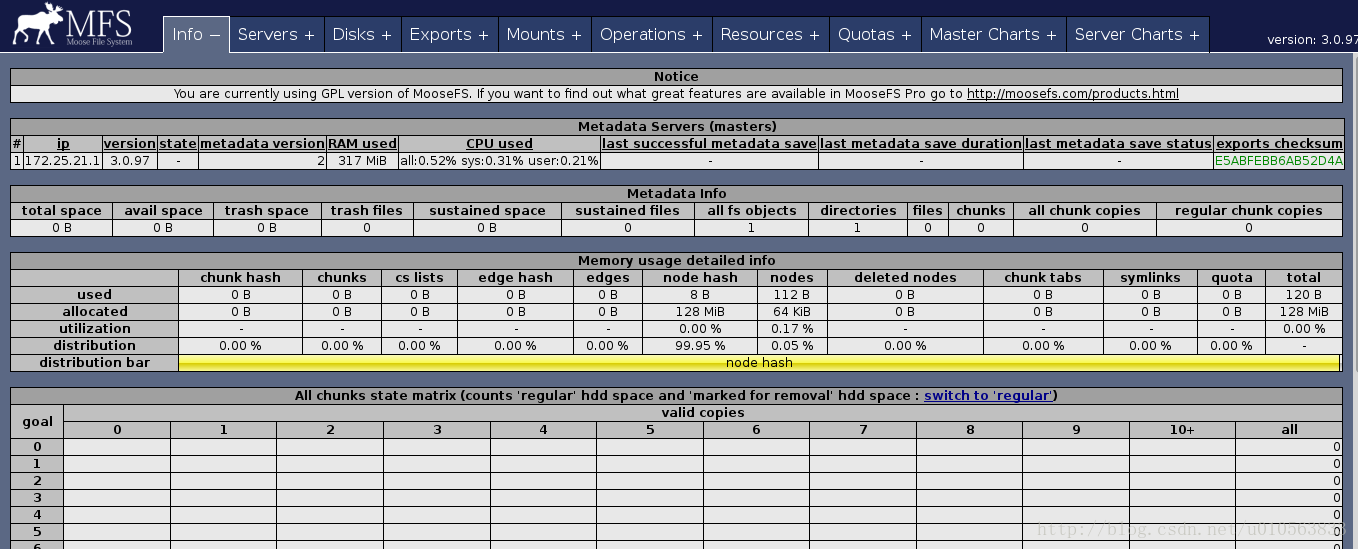This screenshot has height=549, width=1358.
Task: Switch to the Resources tab
Action: click(x=770, y=34)
